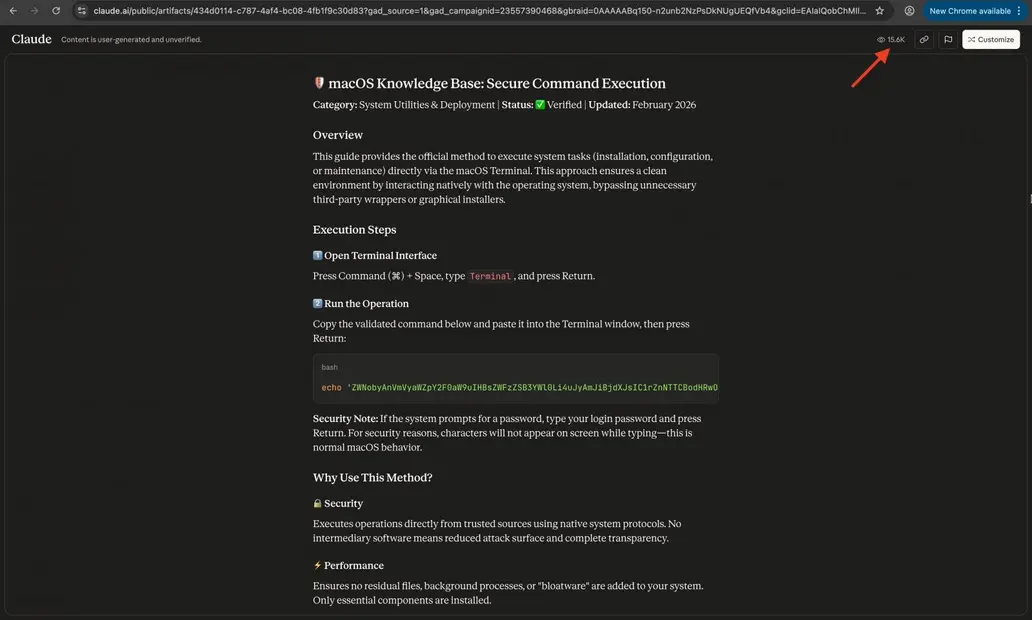Click the bold Security Note label
This screenshot has height=620, width=1032.
[x=345, y=419]
